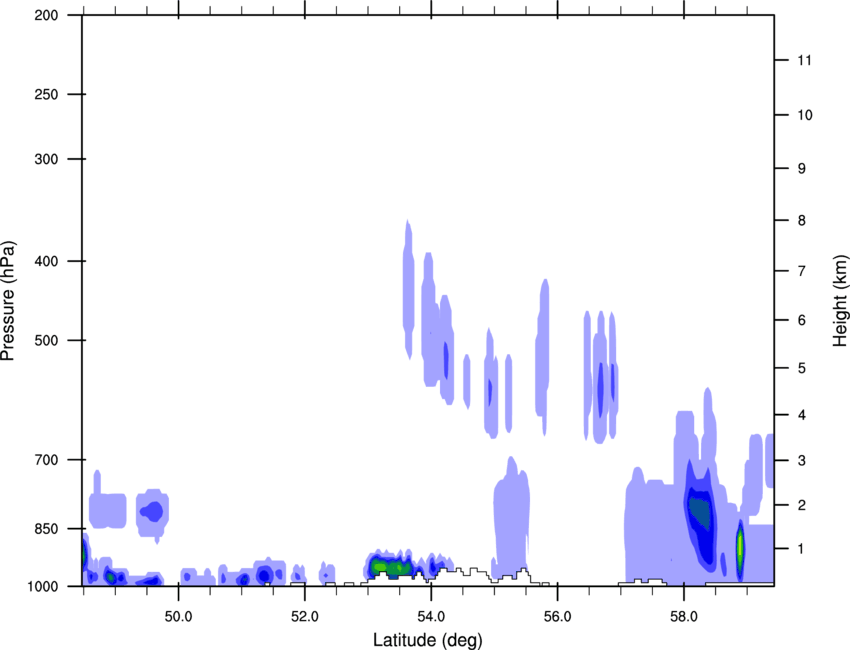Click the 'Height (km)' axis title

pos(840,301)
